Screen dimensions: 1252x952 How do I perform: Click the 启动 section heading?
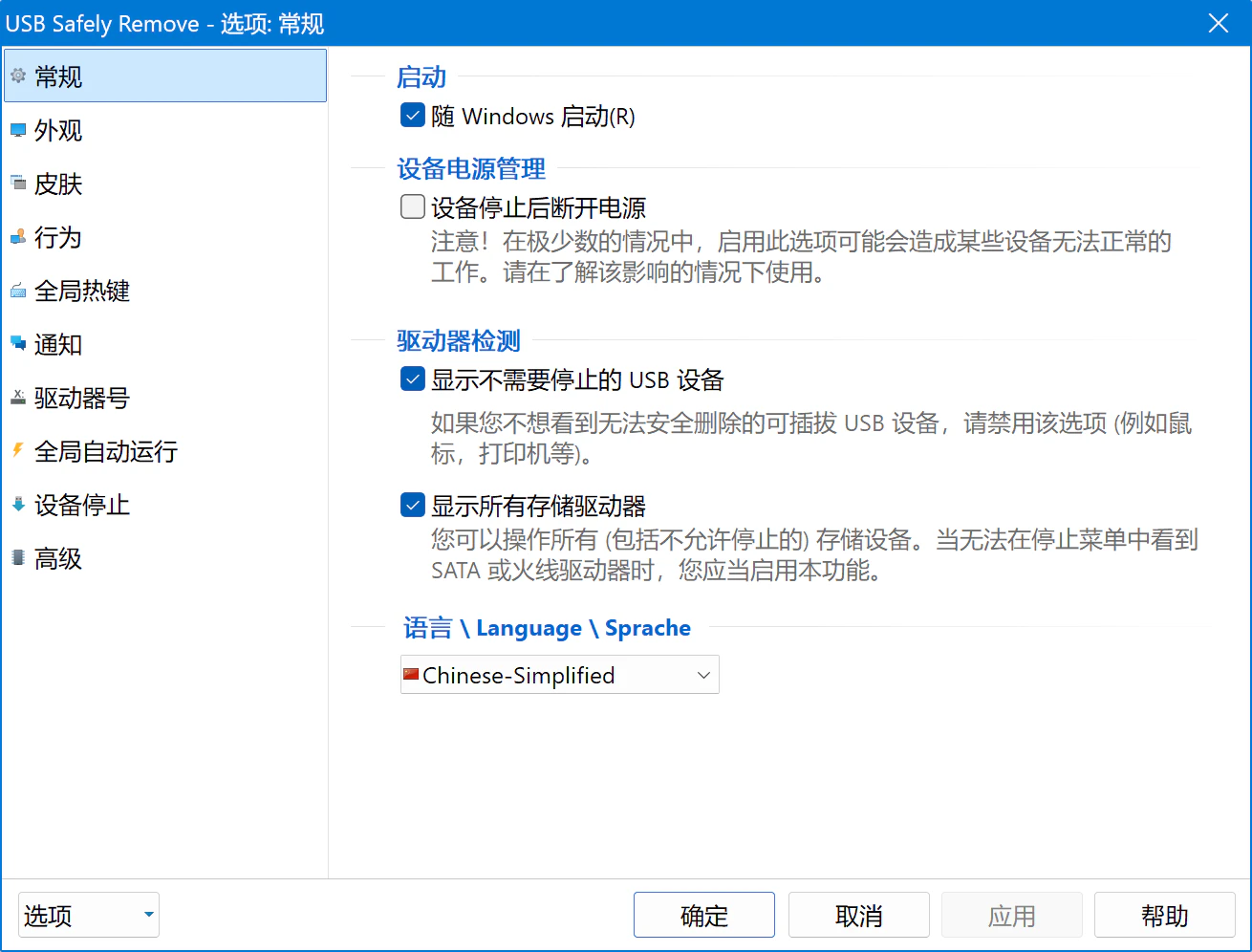click(421, 76)
